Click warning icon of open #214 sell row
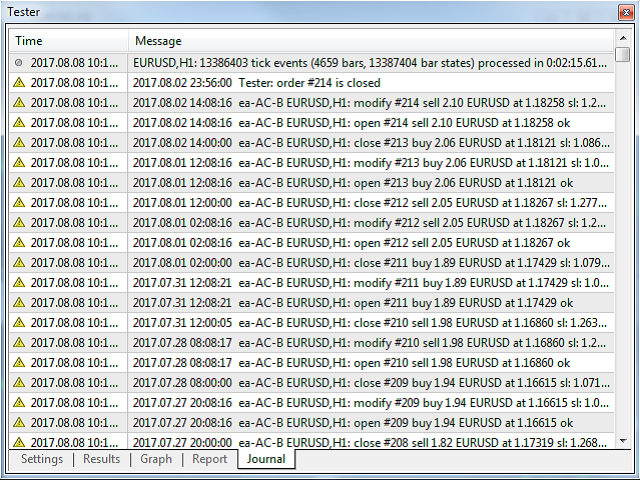Viewport: 640px width, 480px height. click(19, 123)
